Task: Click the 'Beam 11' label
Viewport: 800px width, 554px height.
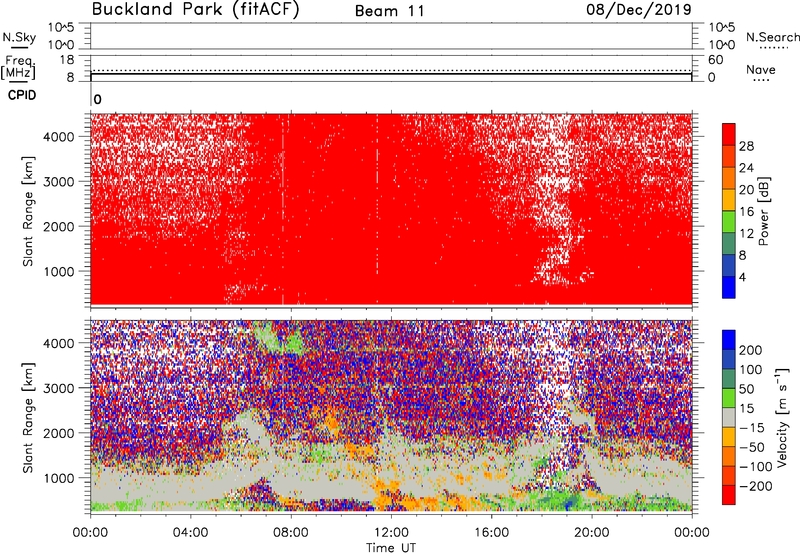Action: [x=390, y=11]
